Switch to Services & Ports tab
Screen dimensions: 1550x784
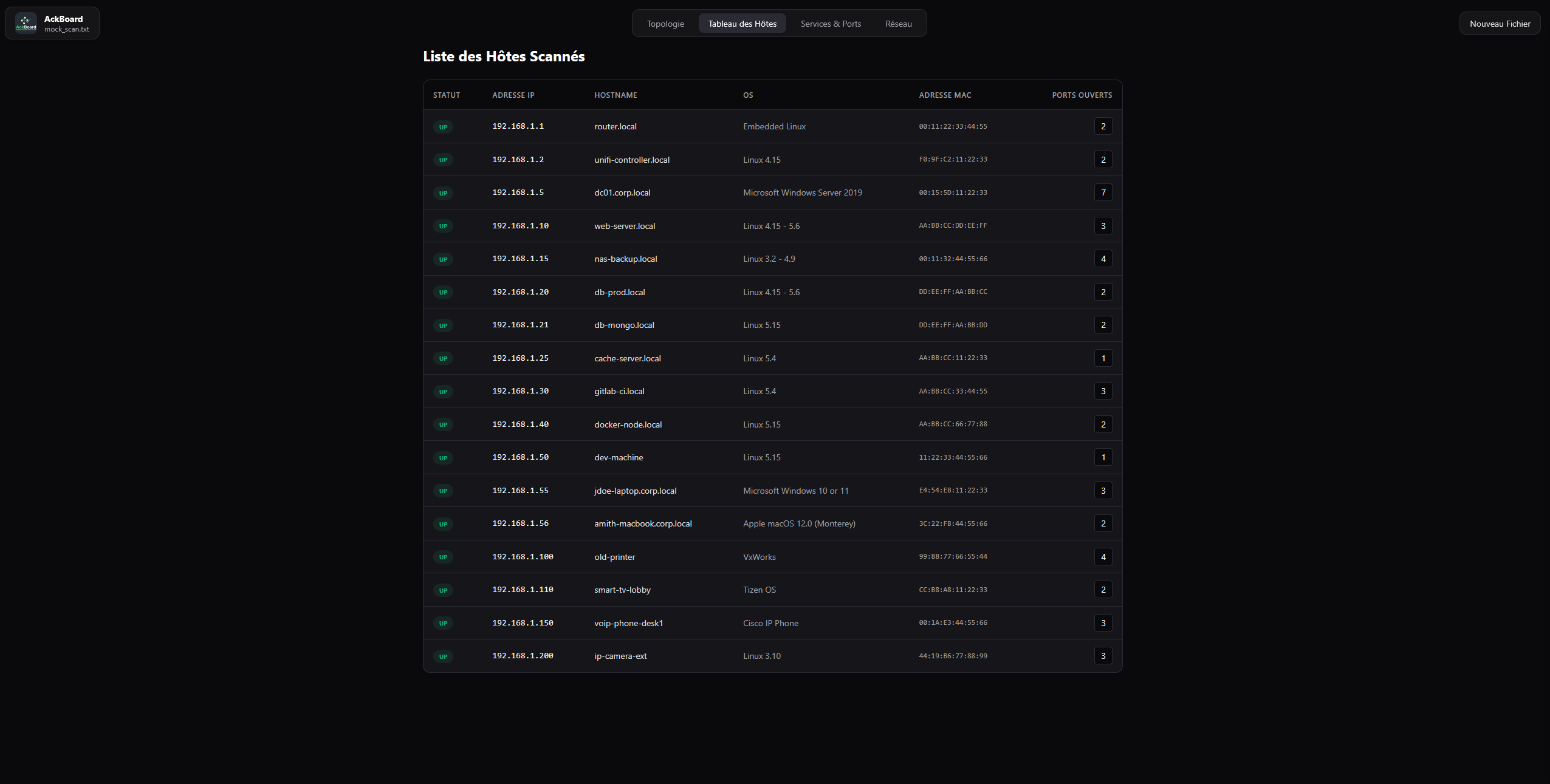[x=831, y=24]
